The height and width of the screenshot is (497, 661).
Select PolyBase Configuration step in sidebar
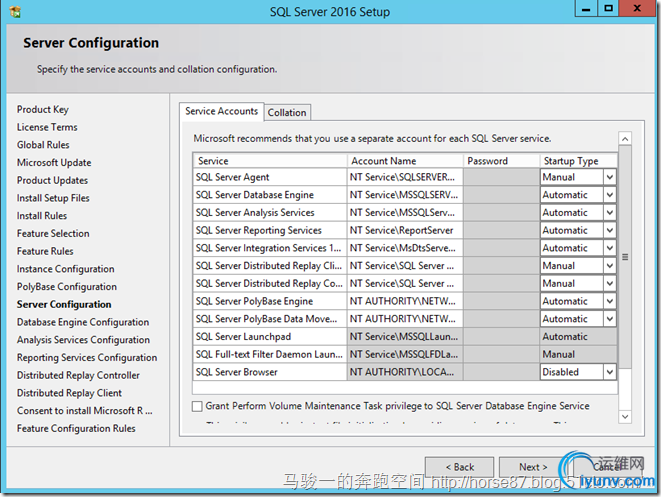coord(67,287)
